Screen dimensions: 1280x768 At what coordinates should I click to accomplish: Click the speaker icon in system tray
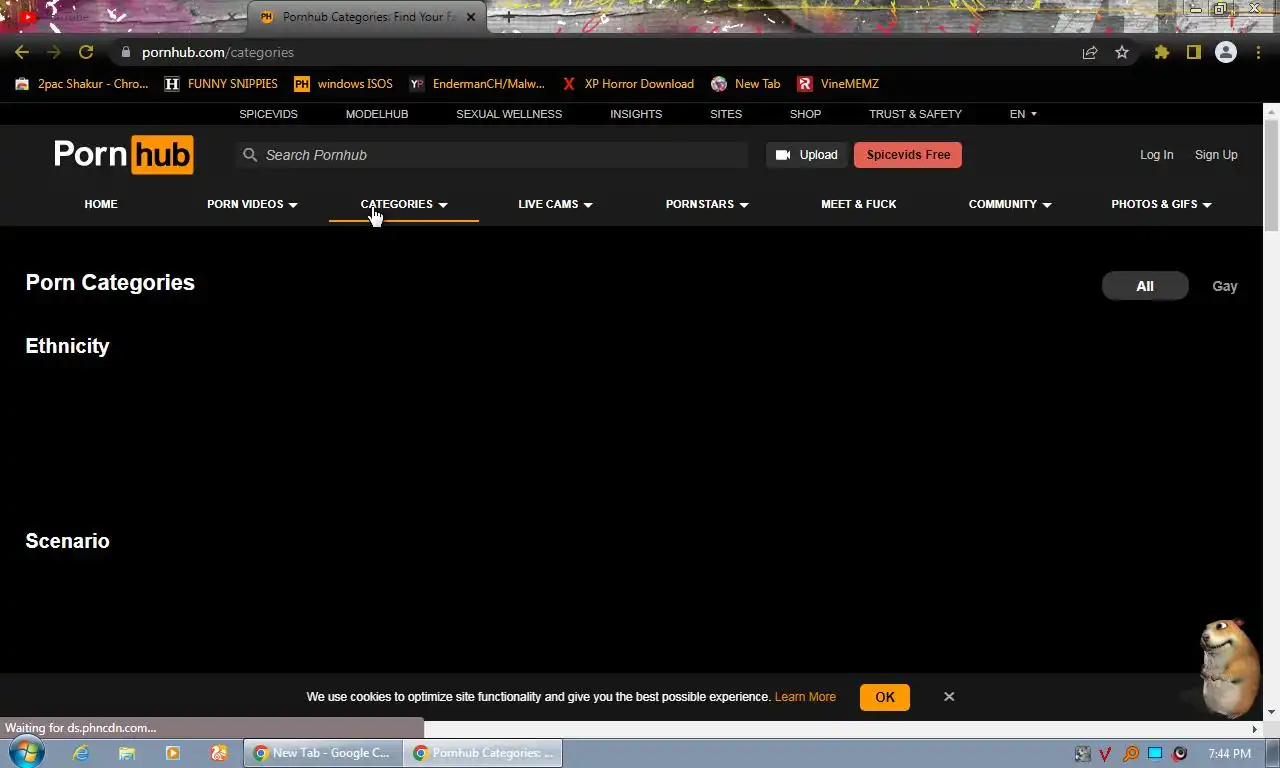(x=1180, y=754)
